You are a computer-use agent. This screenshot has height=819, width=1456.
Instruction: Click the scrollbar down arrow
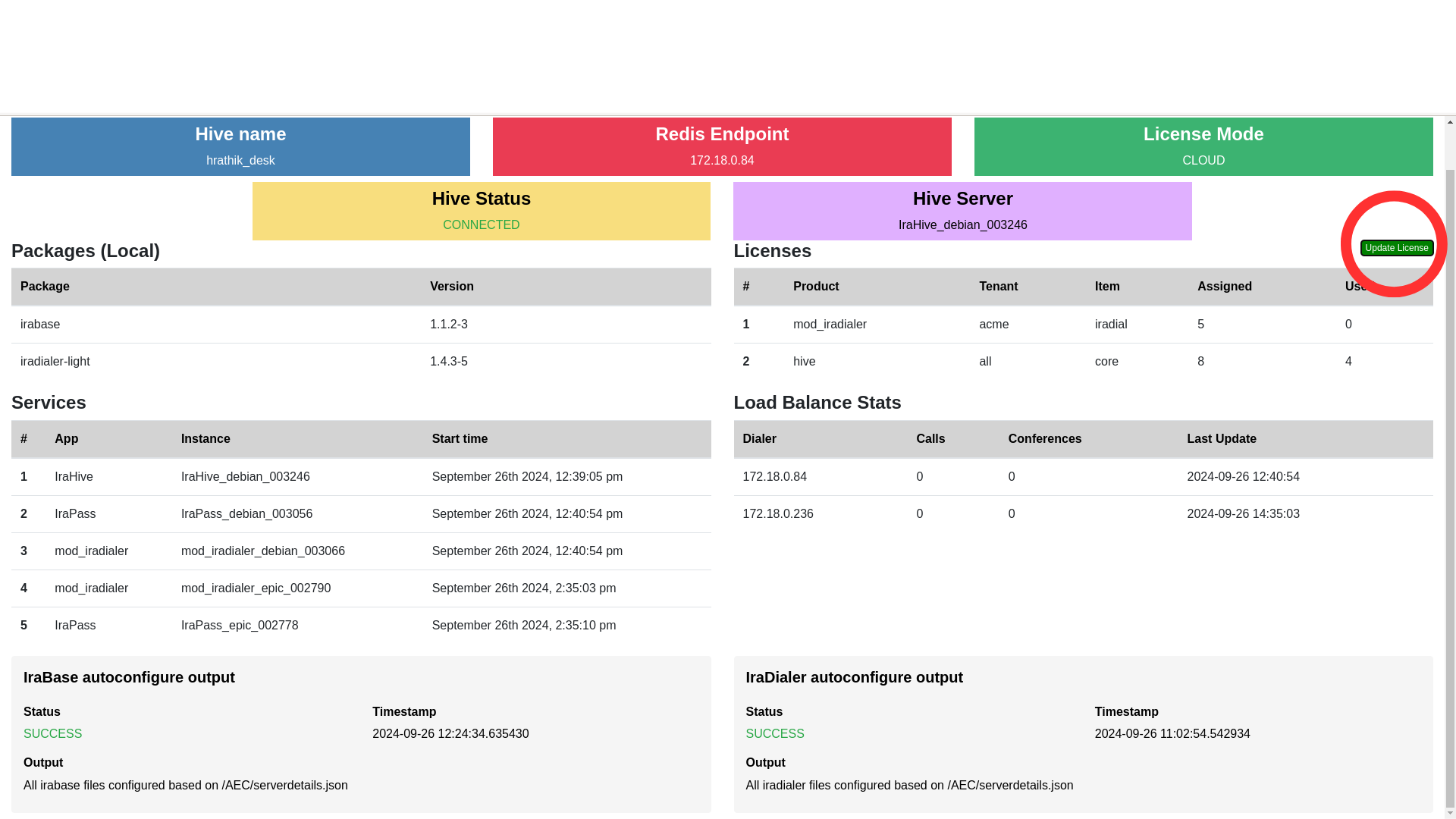click(1450, 813)
